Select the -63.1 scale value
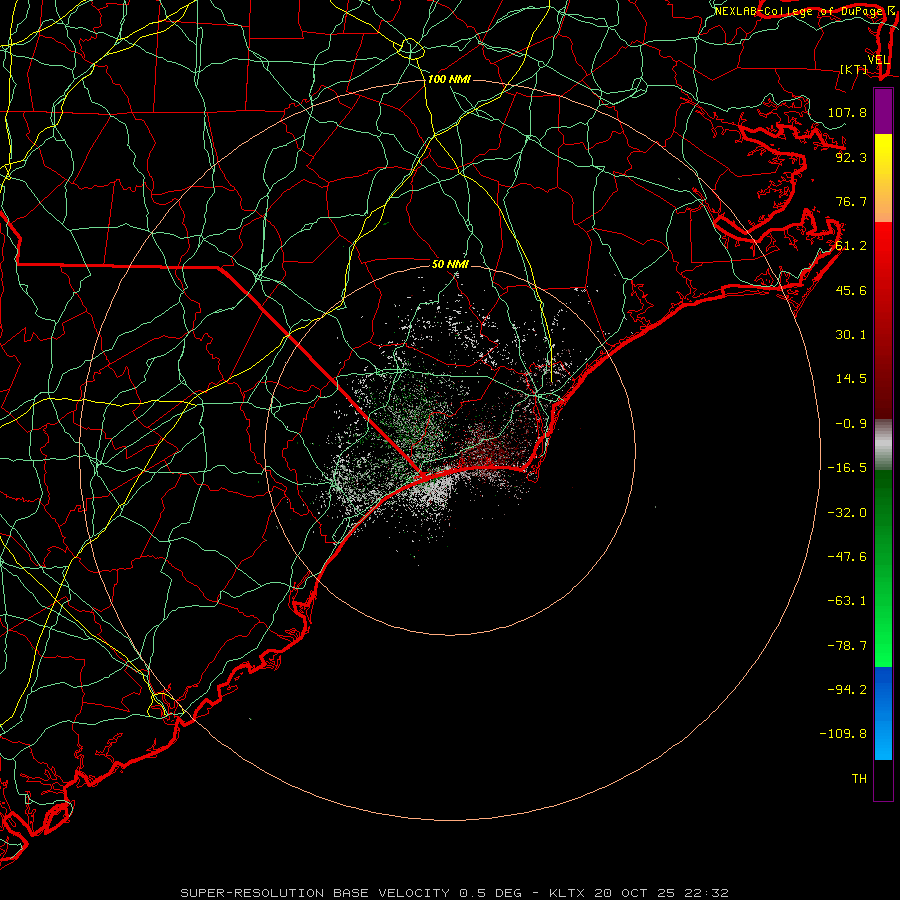The image size is (900, 900). (x=847, y=601)
